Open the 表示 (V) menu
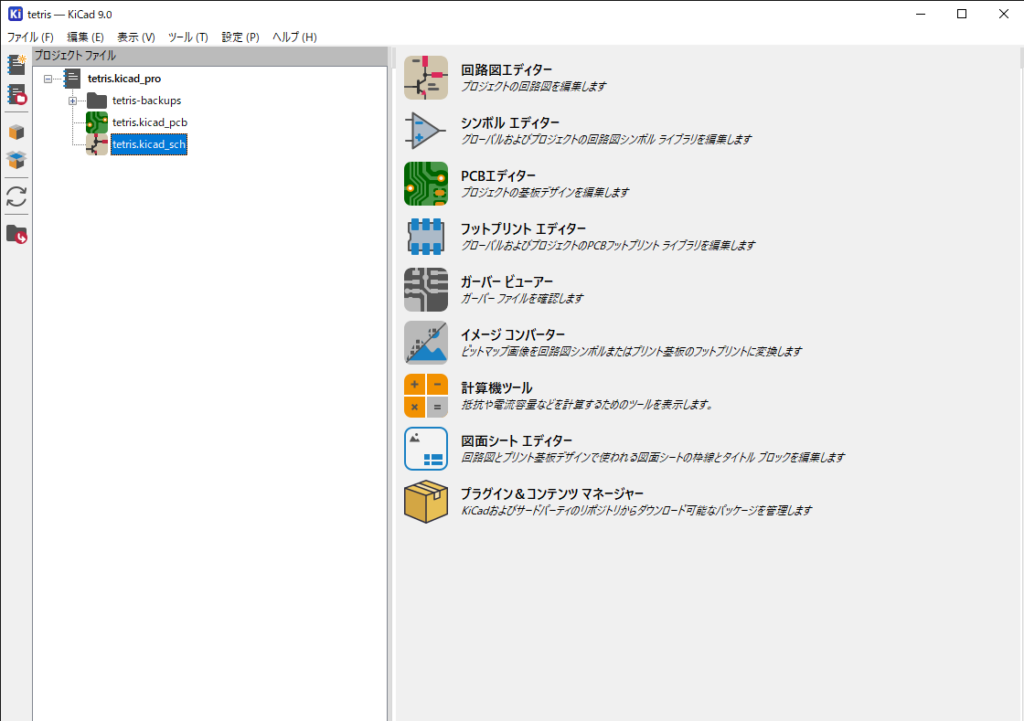 click(x=136, y=37)
